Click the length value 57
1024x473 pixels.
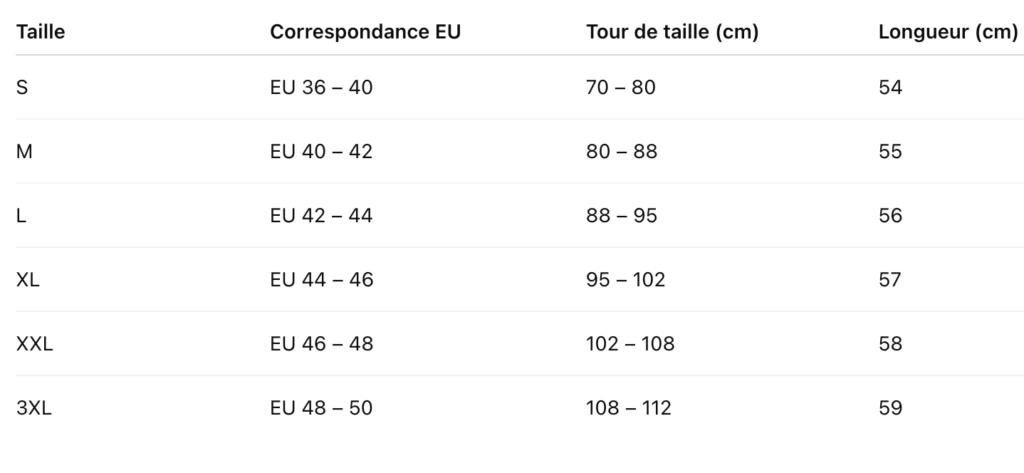[x=890, y=279]
